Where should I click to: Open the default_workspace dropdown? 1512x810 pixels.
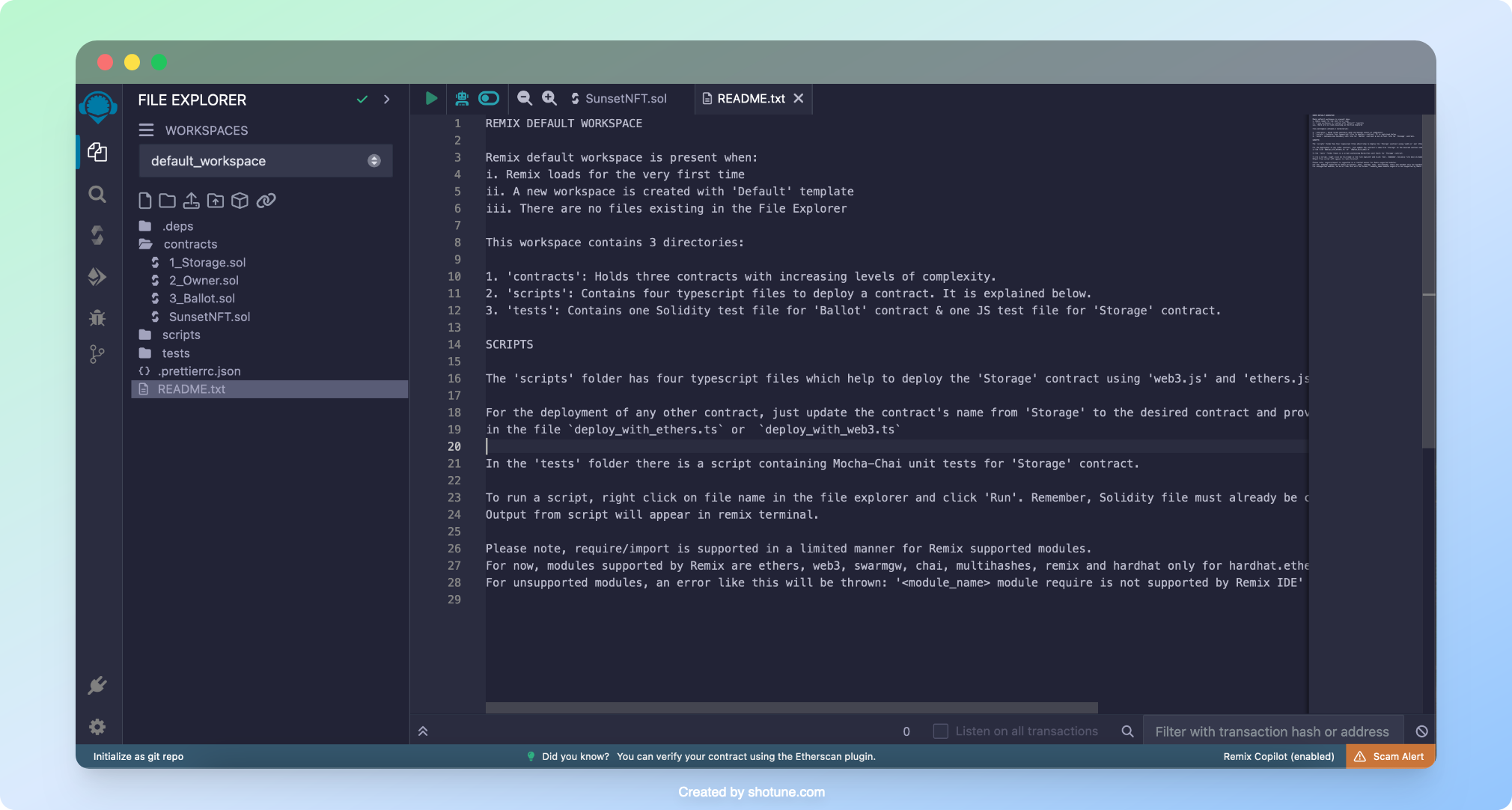point(266,161)
